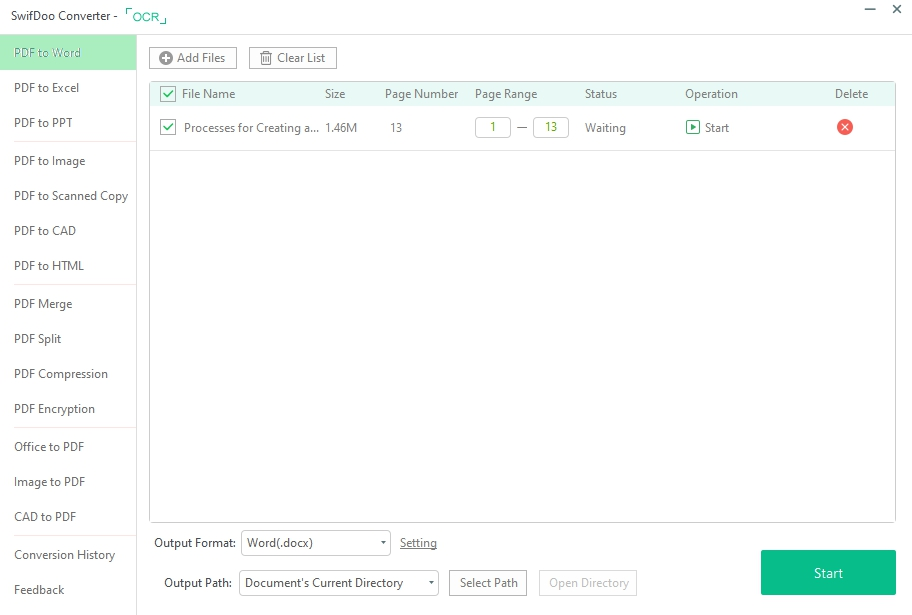This screenshot has width=912, height=615.
Task: Click the page range start field
Action: 493,127
